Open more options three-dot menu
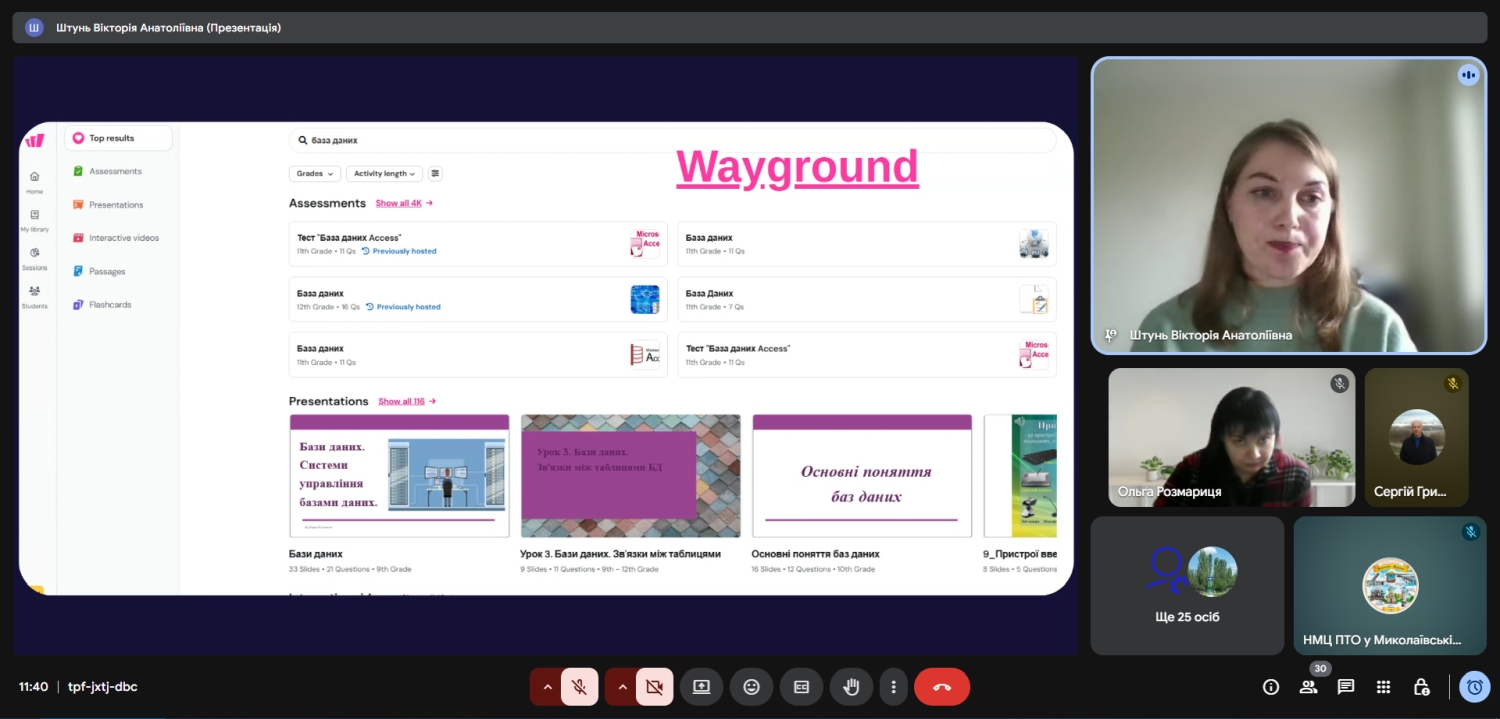This screenshot has height=719, width=1500. [893, 687]
